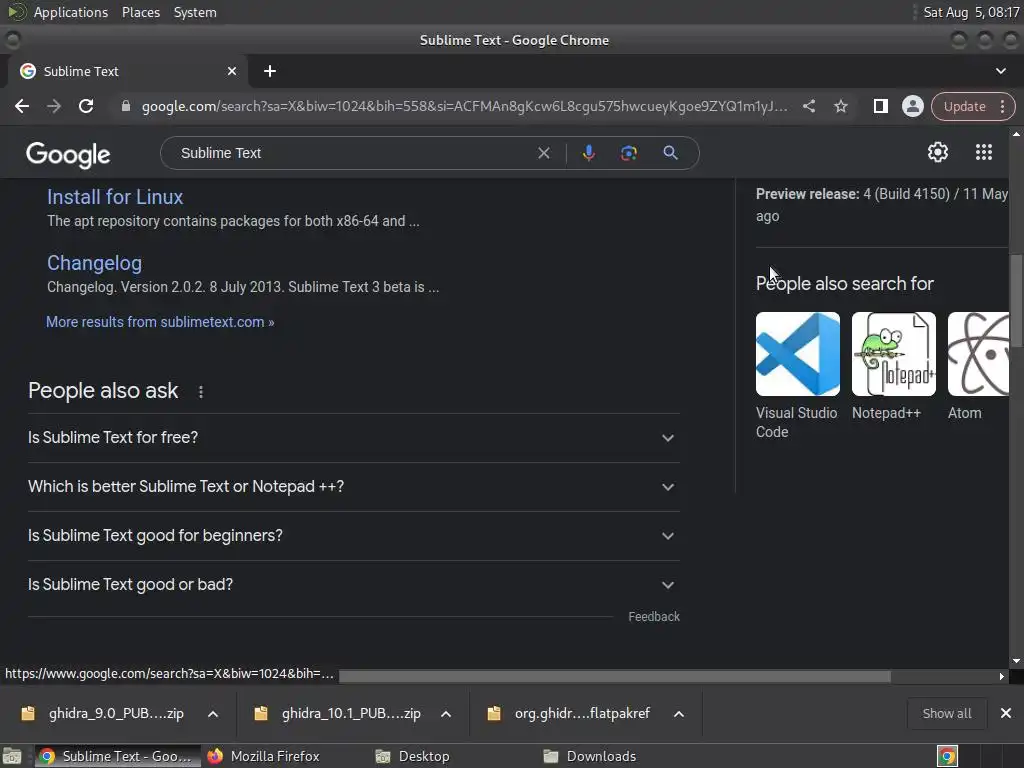Open the Places menu
The height and width of the screenshot is (768, 1024).
(141, 12)
